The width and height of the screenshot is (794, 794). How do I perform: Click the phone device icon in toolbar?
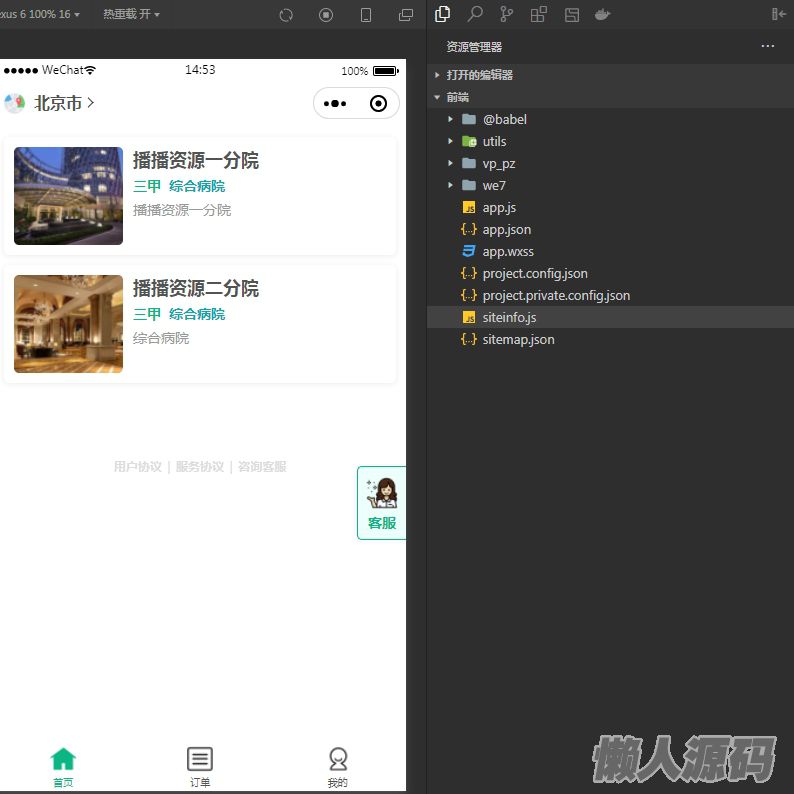point(366,15)
